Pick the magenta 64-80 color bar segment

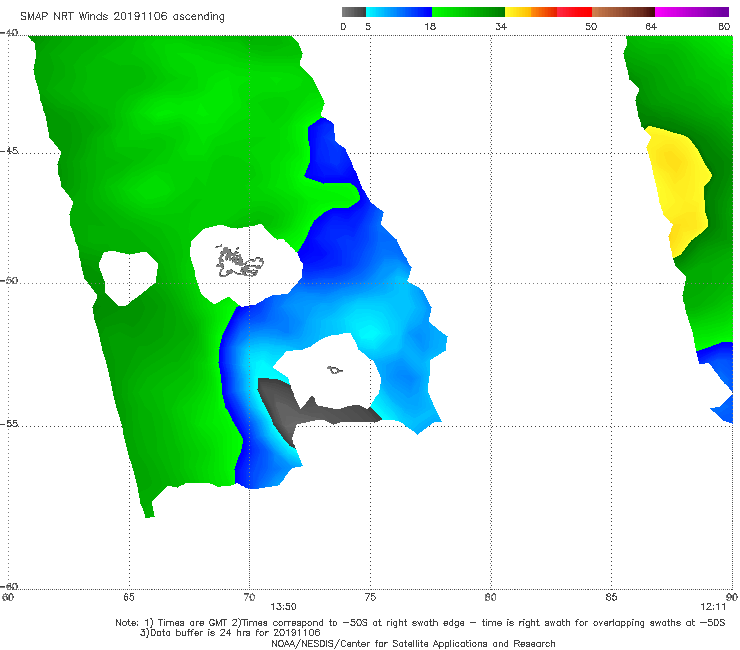(x=692, y=12)
